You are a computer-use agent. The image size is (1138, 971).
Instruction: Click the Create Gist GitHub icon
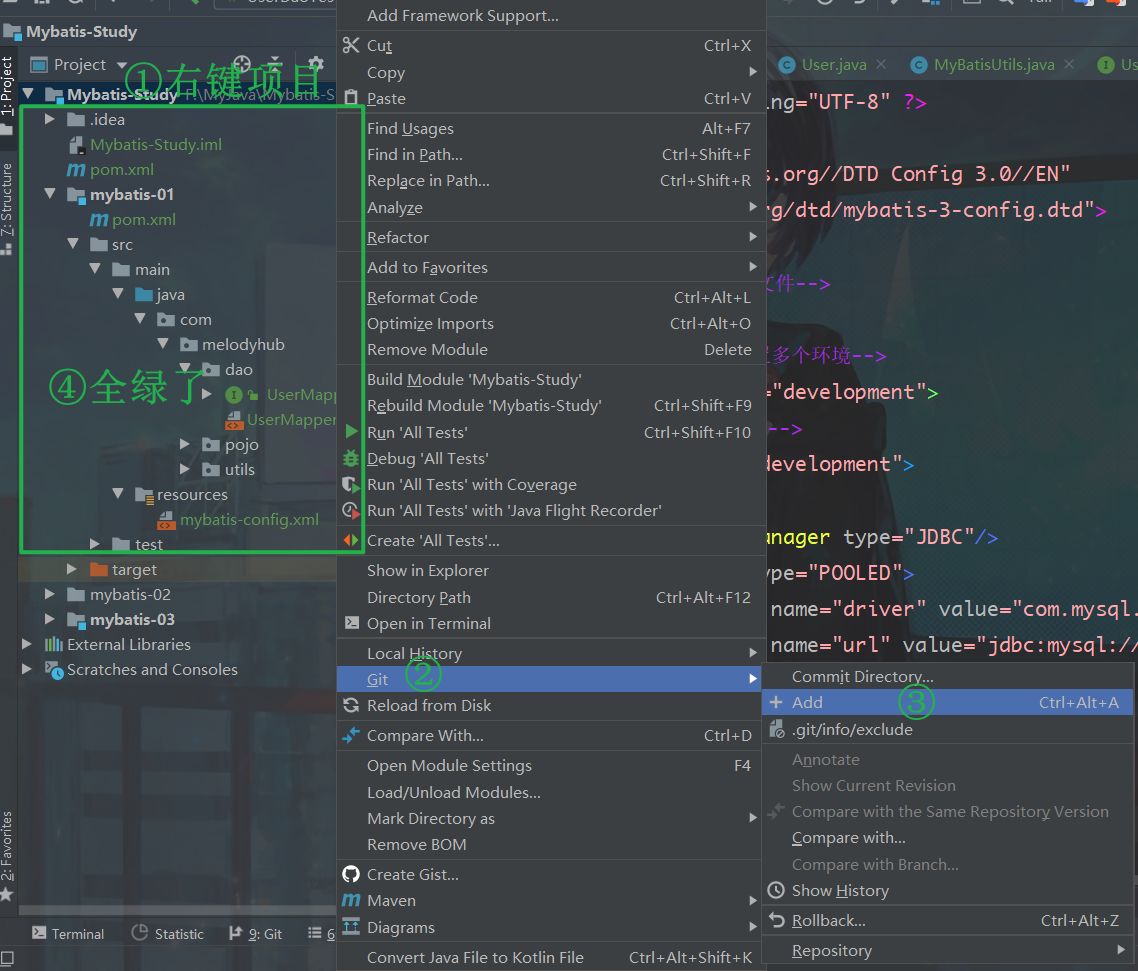(351, 874)
